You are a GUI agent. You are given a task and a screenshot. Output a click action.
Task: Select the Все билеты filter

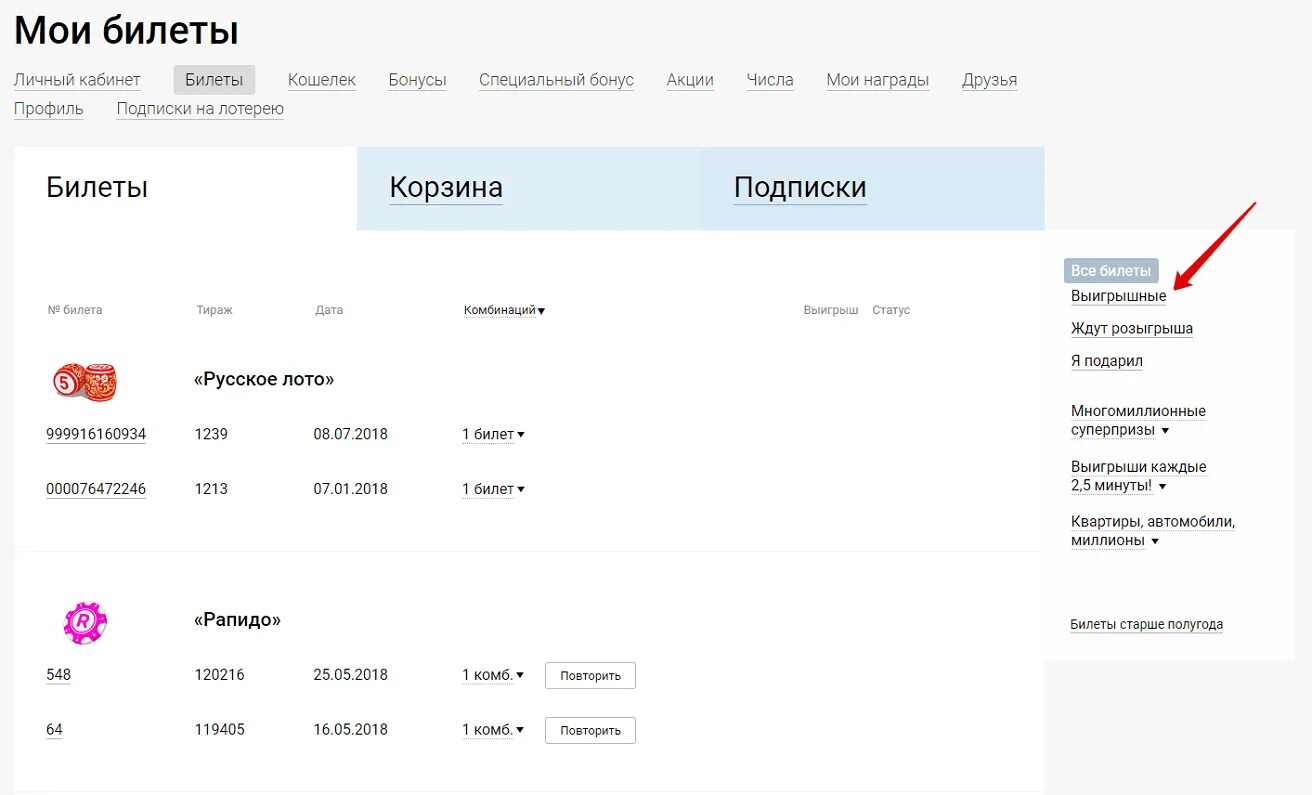click(1111, 270)
